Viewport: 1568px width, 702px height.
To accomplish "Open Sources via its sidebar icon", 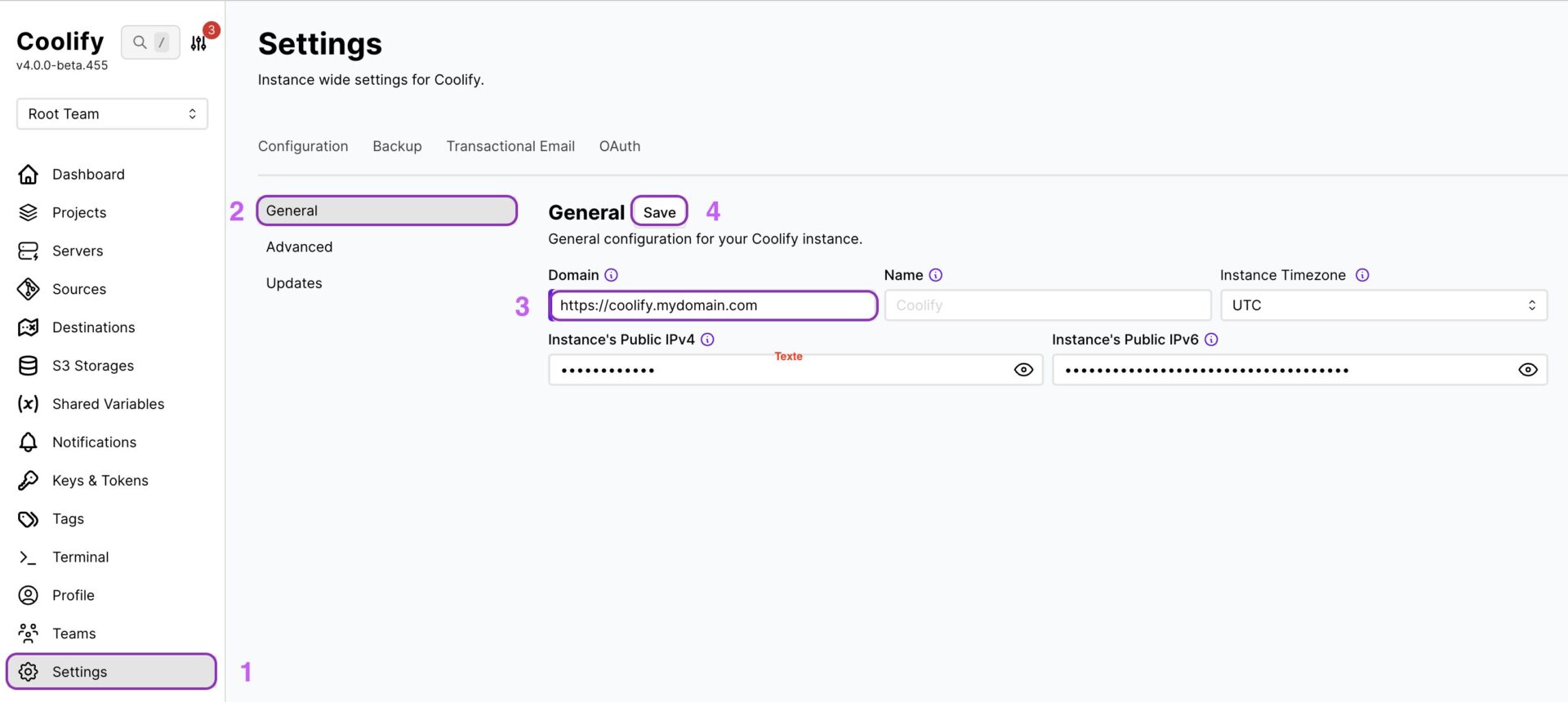I will click(28, 289).
